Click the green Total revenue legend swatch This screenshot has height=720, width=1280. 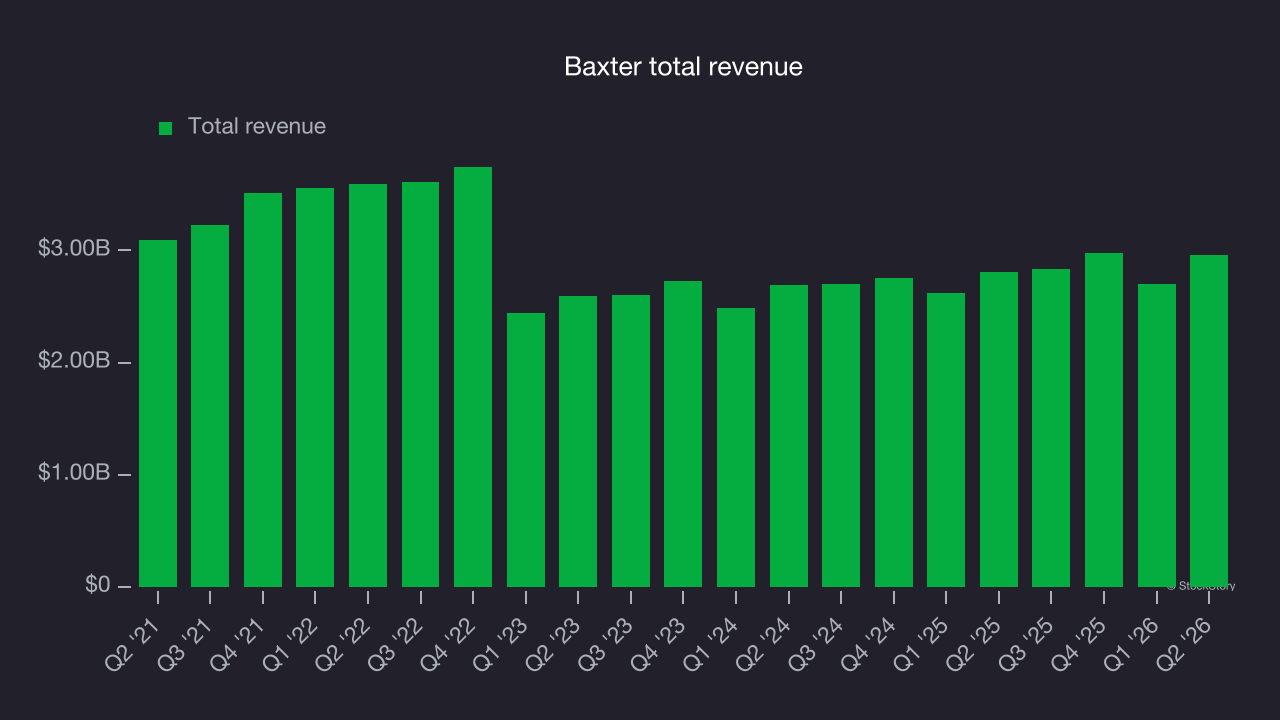click(x=166, y=128)
